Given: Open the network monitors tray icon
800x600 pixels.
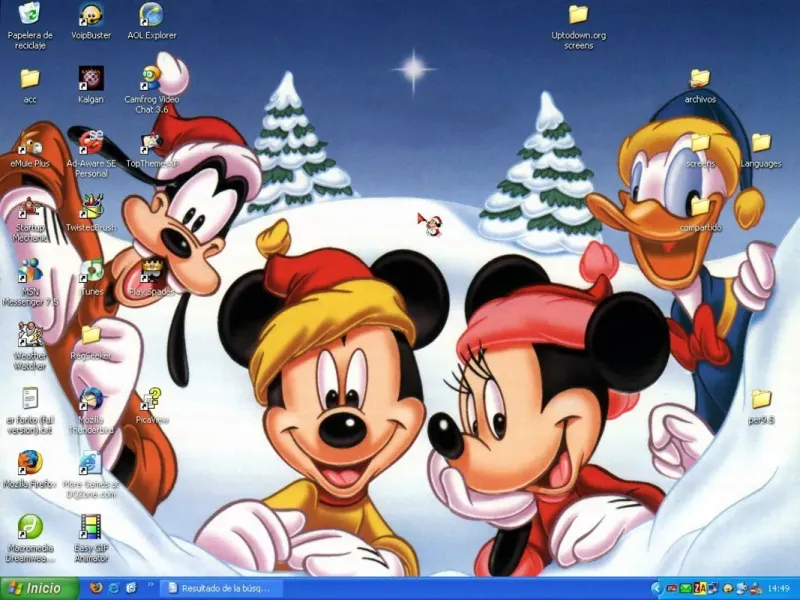Looking at the screenshot, I should coord(713,589).
